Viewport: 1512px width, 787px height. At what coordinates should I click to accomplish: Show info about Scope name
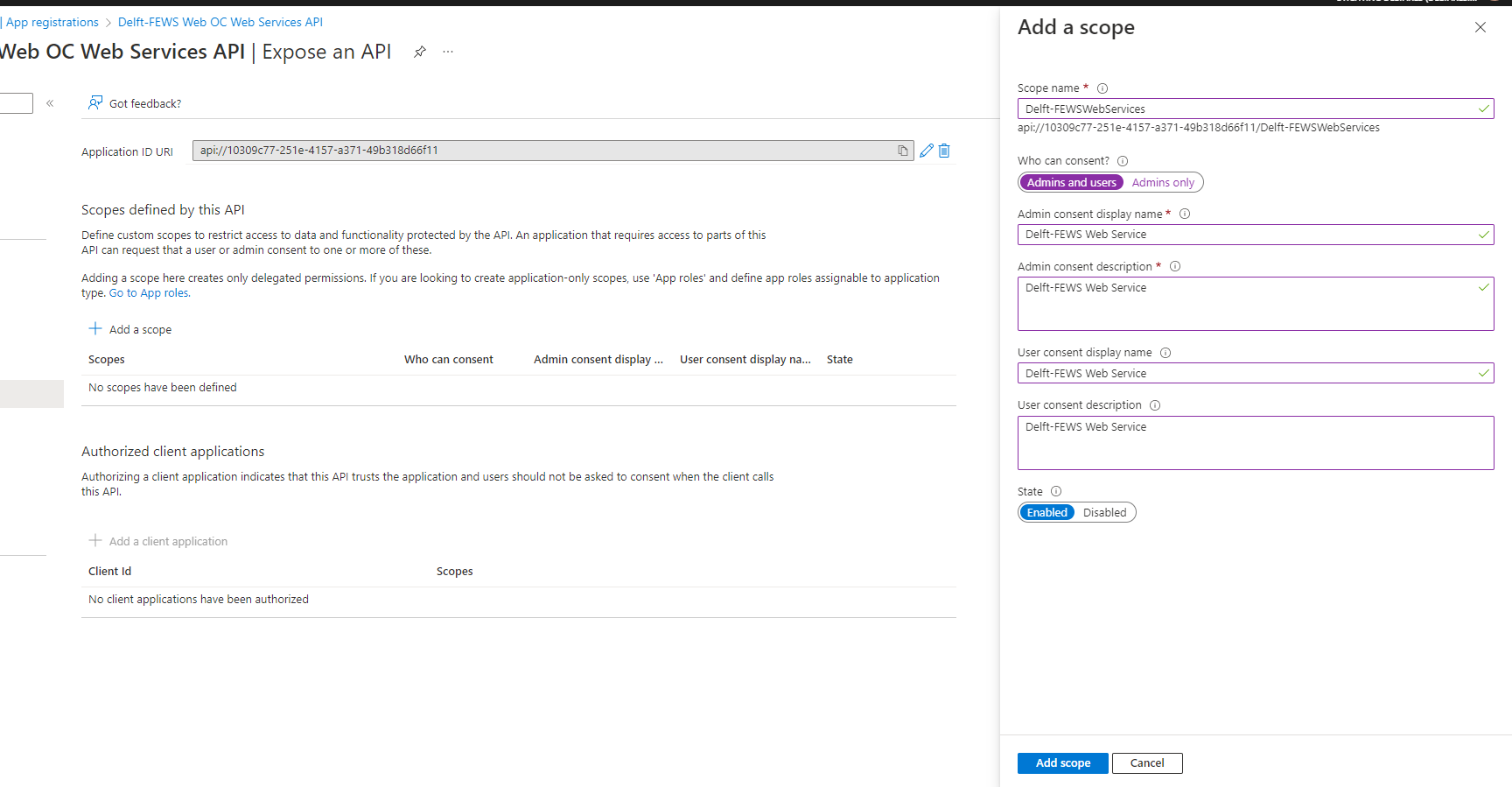pyautogui.click(x=1102, y=88)
